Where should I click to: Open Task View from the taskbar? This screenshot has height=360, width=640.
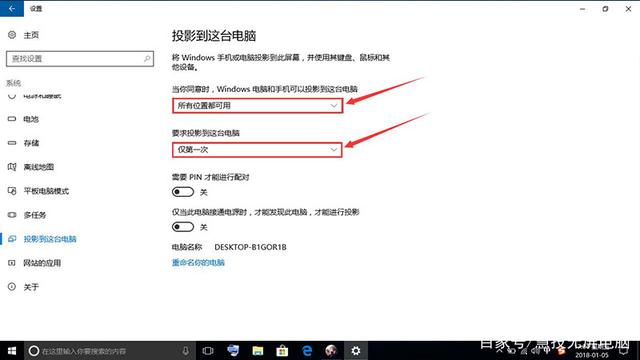click(208, 351)
